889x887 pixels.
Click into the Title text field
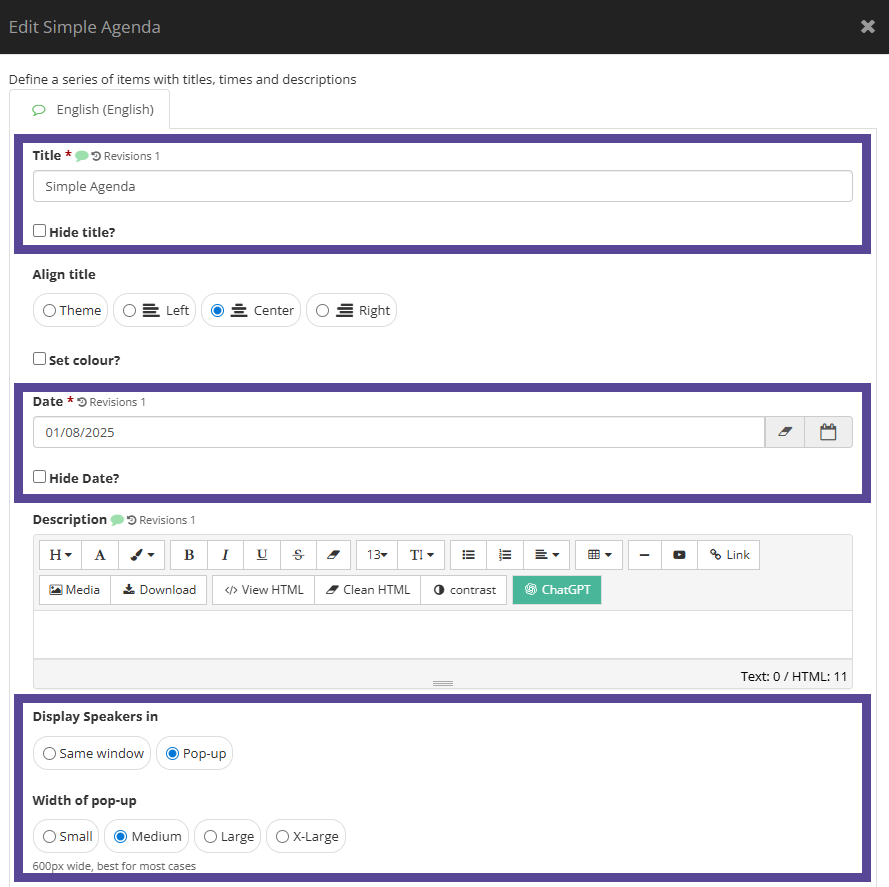443,186
